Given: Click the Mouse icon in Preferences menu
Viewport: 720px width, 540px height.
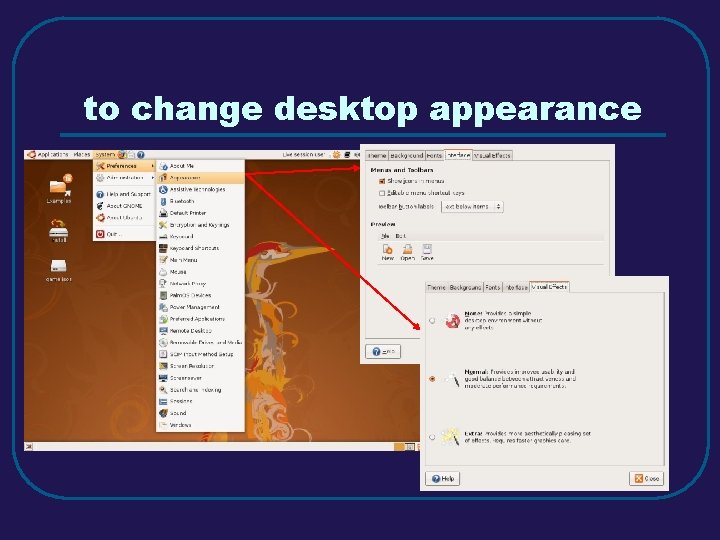Looking at the screenshot, I should tap(163, 272).
